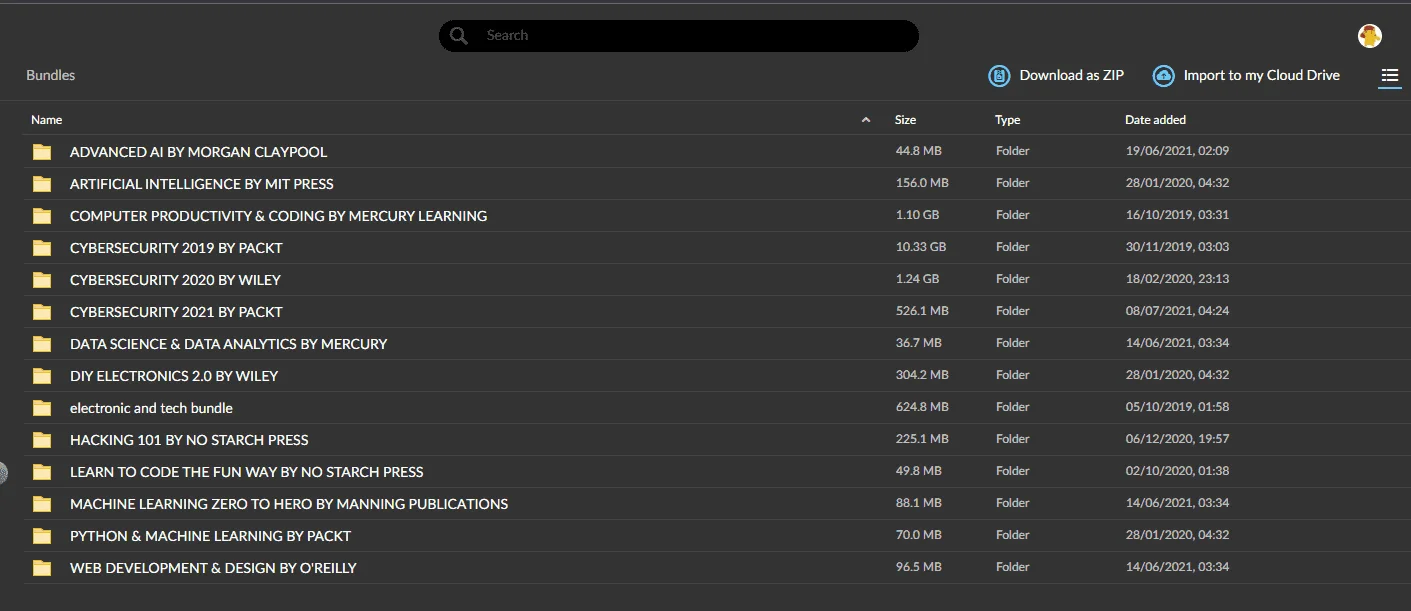Sort by the Name column header

tap(46, 120)
